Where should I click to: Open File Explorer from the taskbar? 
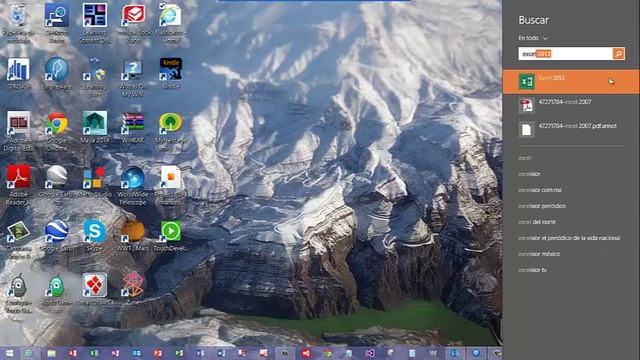[x=51, y=353]
